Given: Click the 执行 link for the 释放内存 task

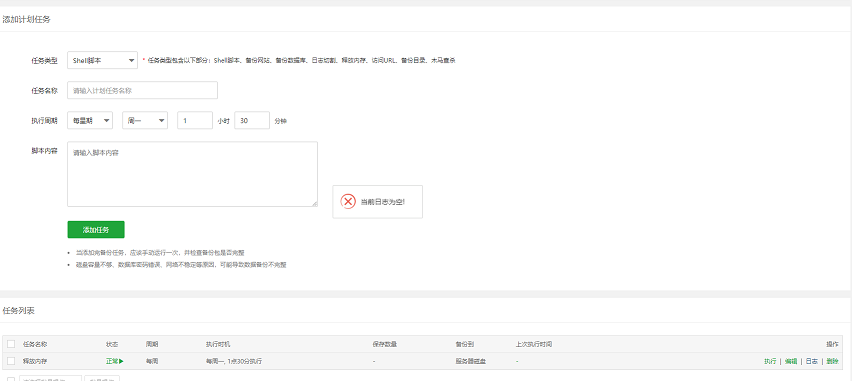Looking at the screenshot, I should click(x=770, y=361).
